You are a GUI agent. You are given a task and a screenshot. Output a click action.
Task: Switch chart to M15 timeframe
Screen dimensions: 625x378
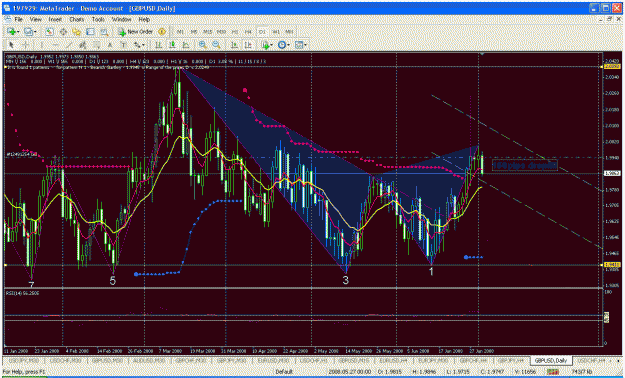pos(207,32)
